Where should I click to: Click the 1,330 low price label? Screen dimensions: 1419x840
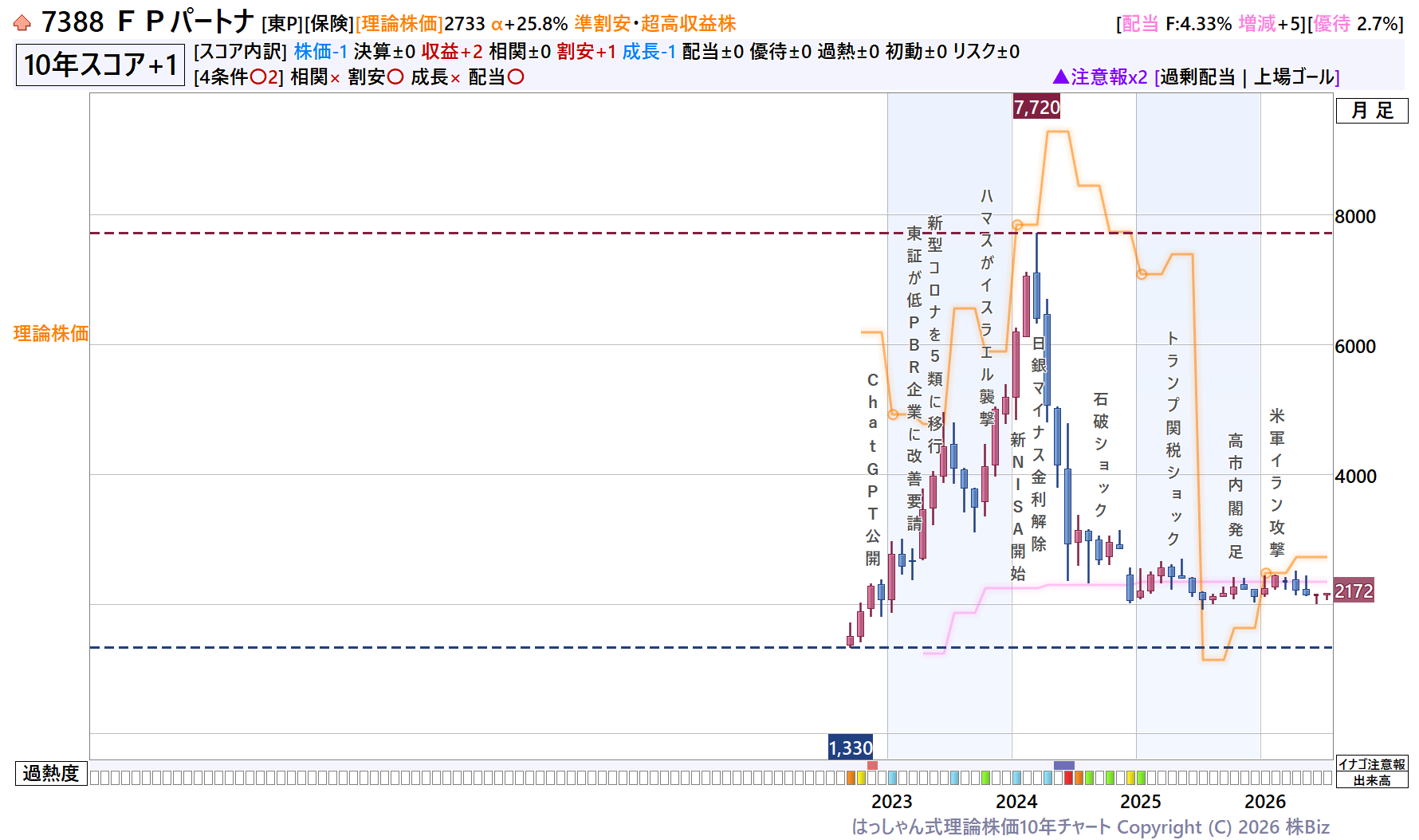point(851,748)
